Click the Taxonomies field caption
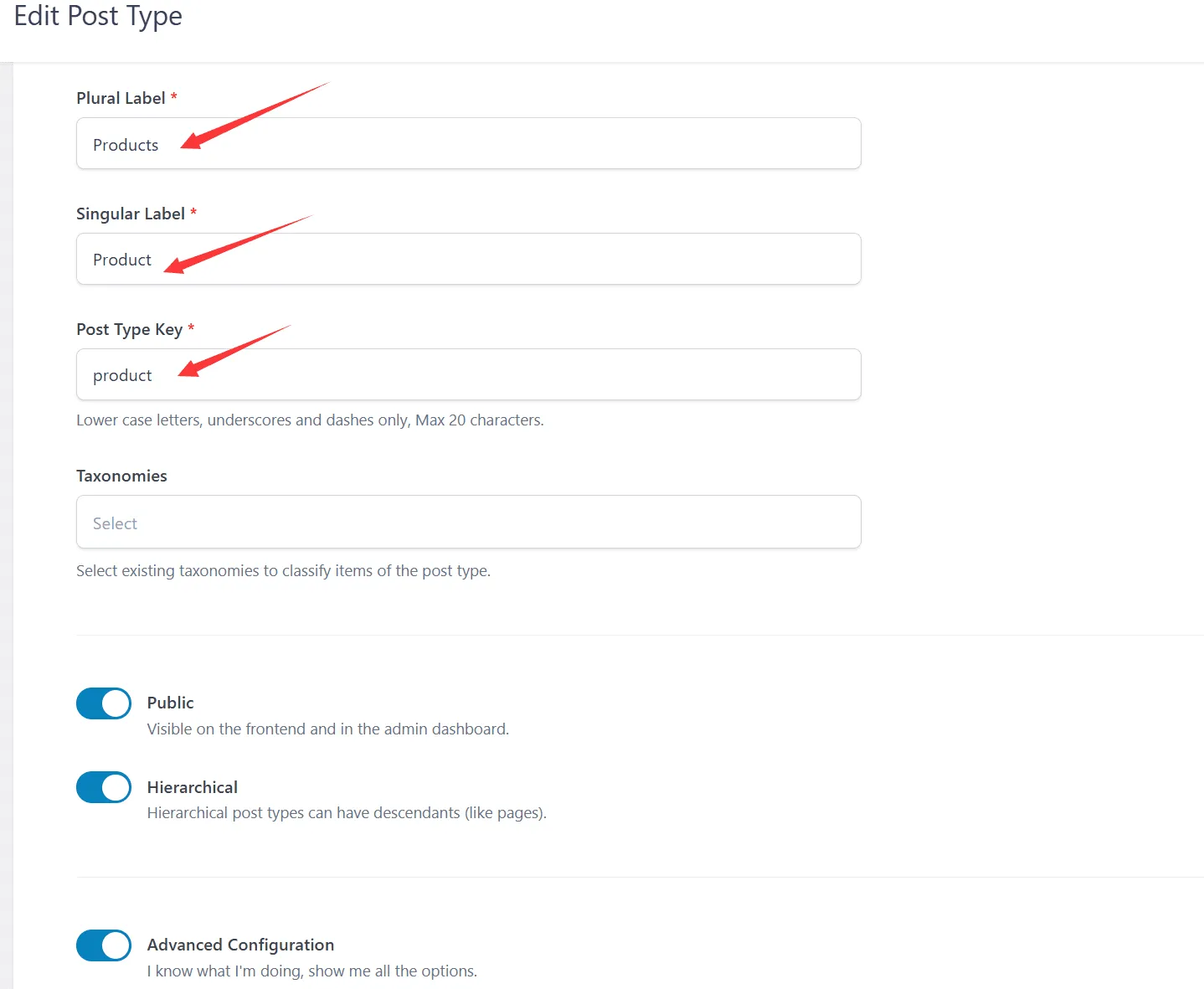Image resolution: width=1204 pixels, height=989 pixels. pyautogui.click(x=121, y=476)
